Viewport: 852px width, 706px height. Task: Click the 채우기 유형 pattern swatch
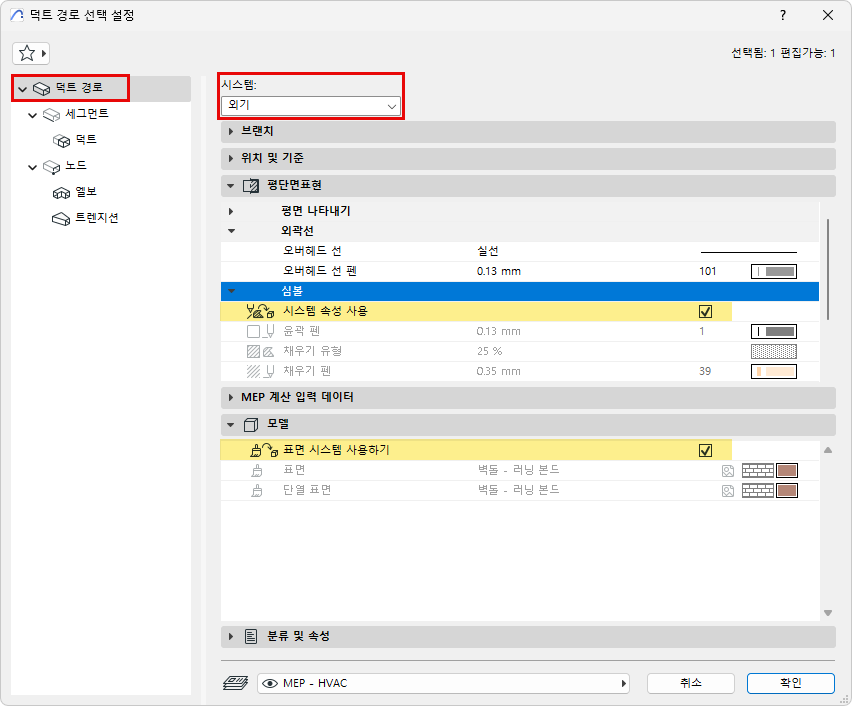coord(774,352)
